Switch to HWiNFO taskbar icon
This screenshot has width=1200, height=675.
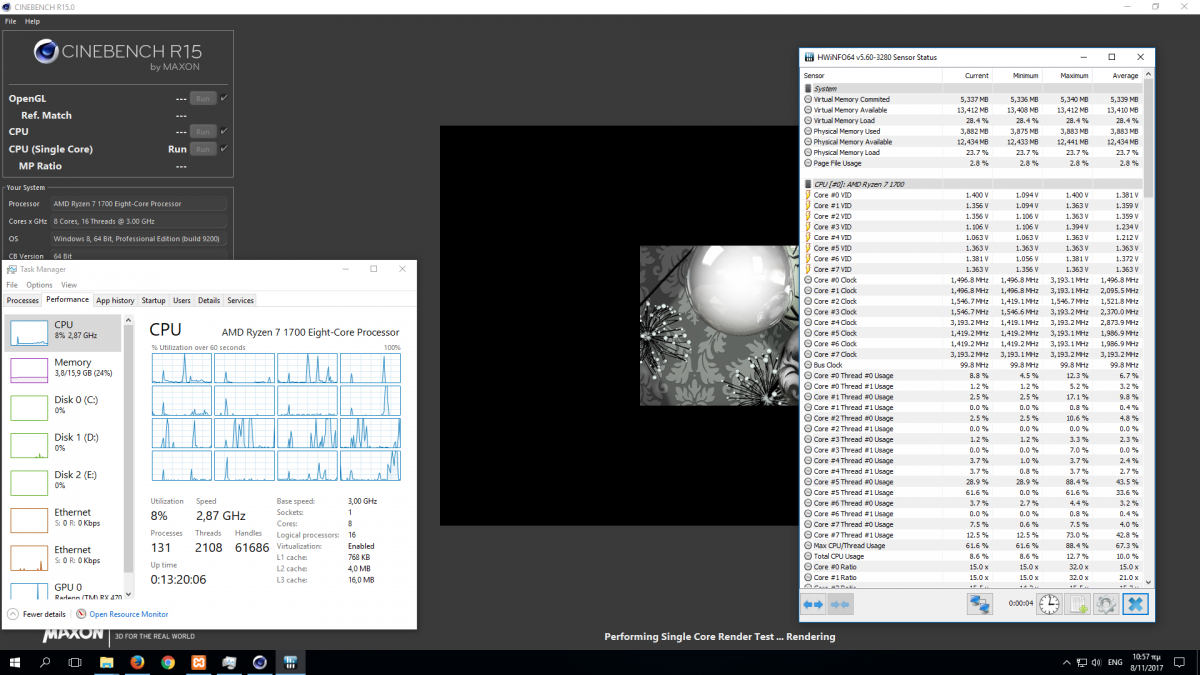[x=291, y=662]
